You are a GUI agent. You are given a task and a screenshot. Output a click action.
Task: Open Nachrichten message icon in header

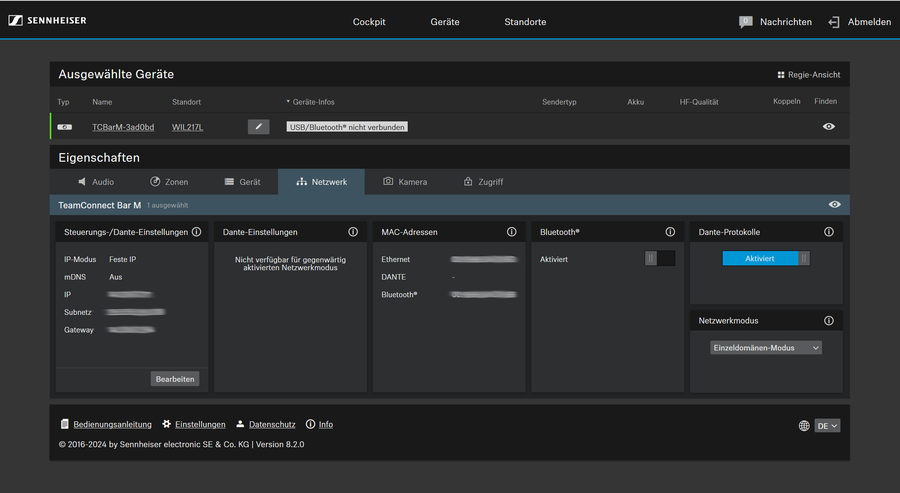point(745,22)
